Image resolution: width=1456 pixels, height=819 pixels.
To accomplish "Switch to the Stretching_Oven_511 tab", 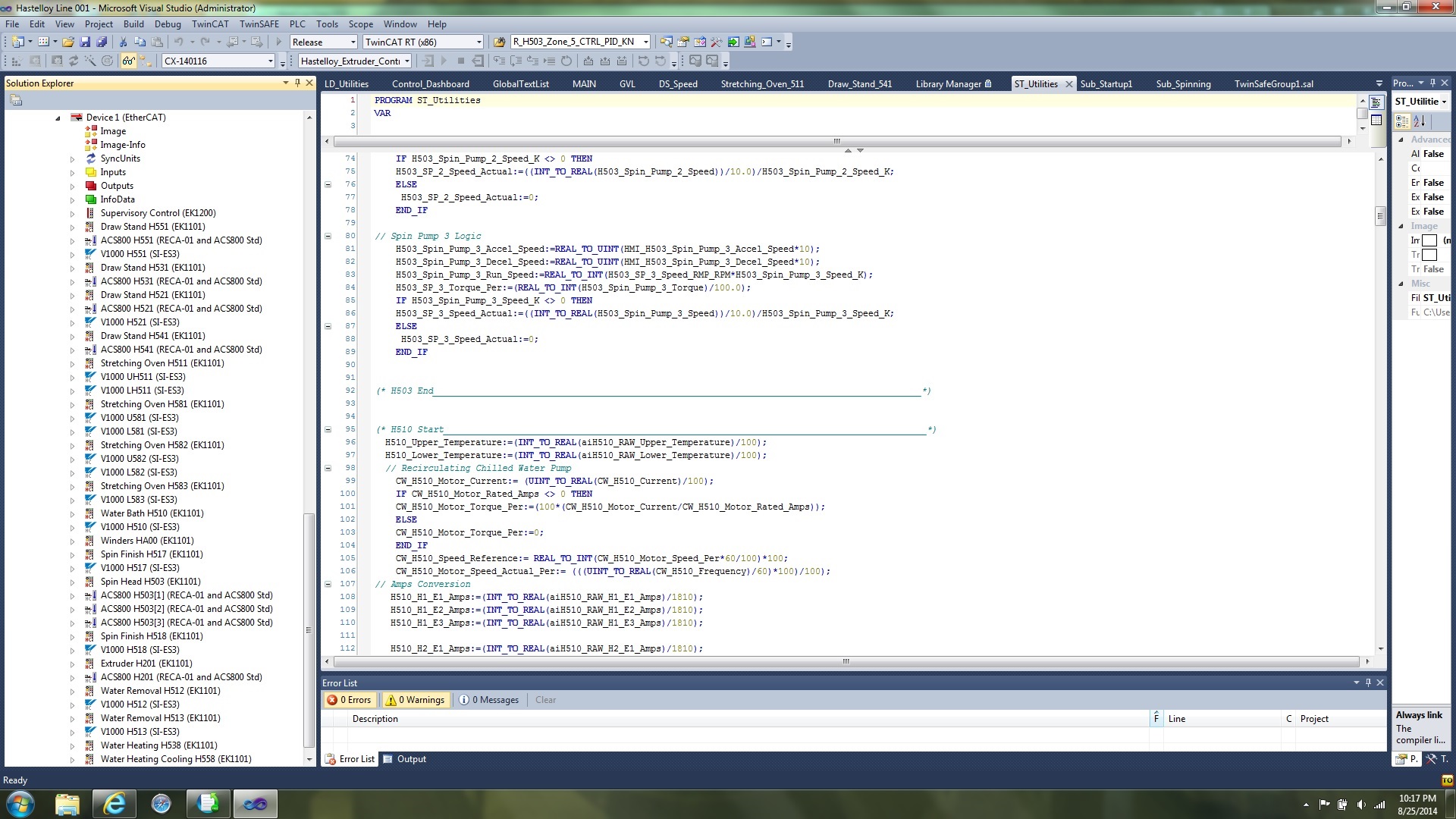I will [761, 84].
